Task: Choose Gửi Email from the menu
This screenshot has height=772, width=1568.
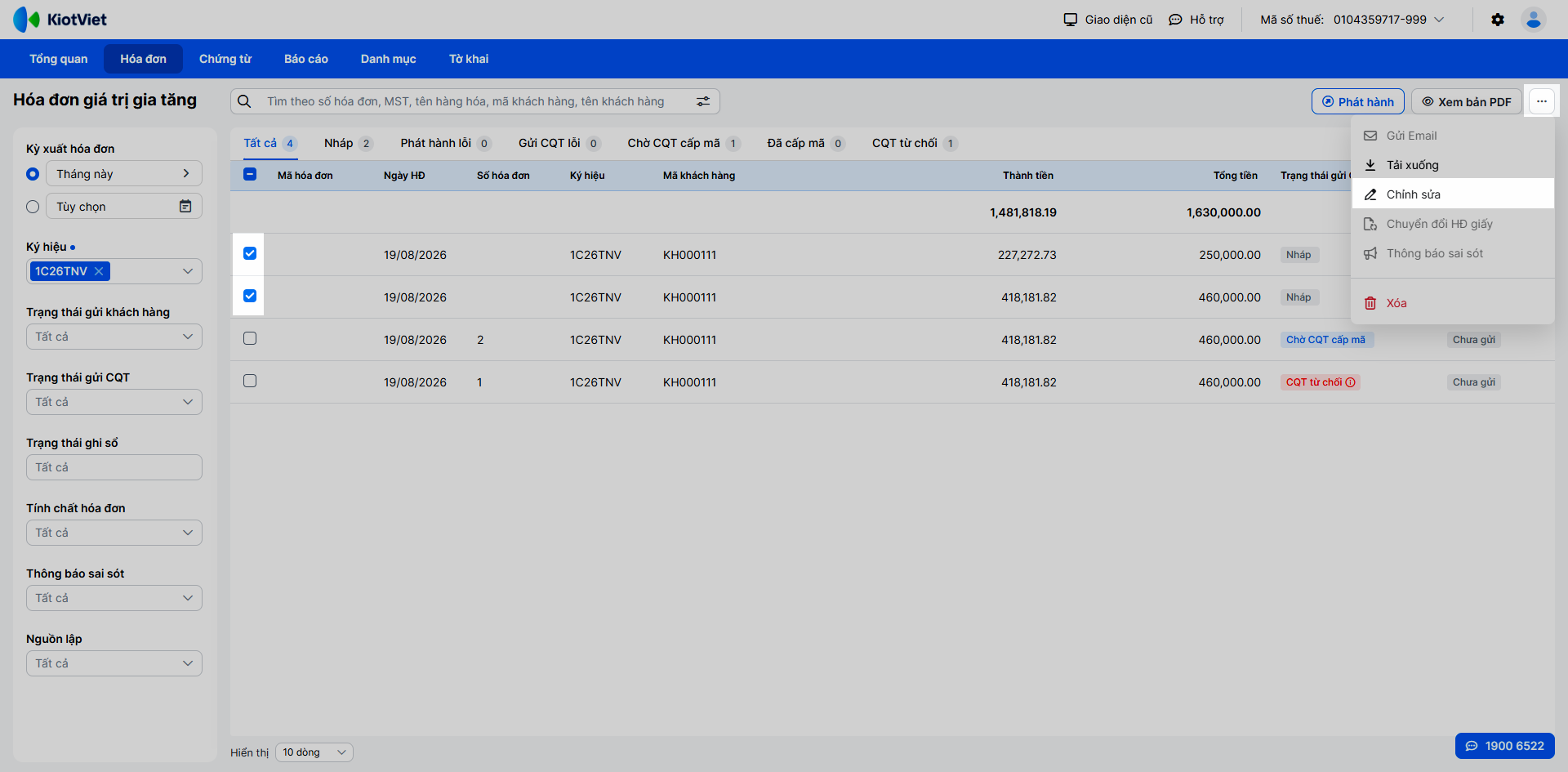Action: [x=1453, y=136]
